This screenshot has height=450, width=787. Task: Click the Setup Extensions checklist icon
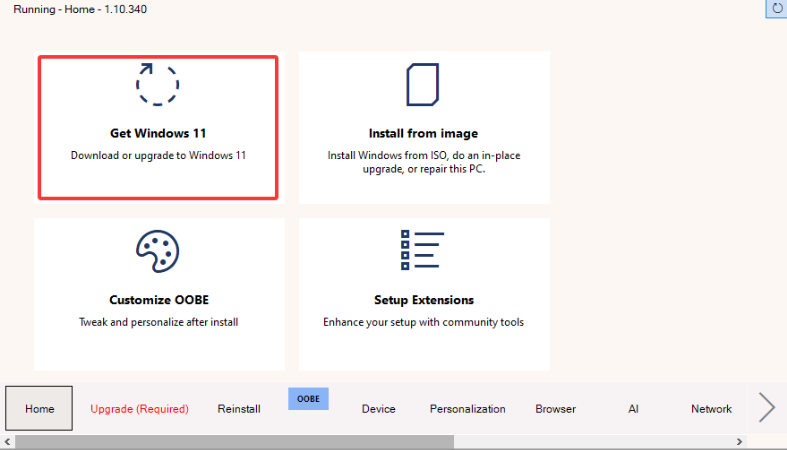point(422,250)
